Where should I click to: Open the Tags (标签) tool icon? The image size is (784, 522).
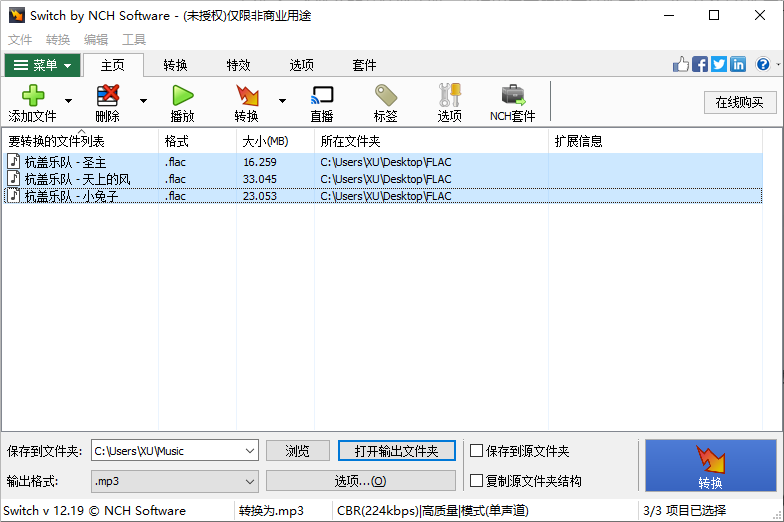[386, 95]
